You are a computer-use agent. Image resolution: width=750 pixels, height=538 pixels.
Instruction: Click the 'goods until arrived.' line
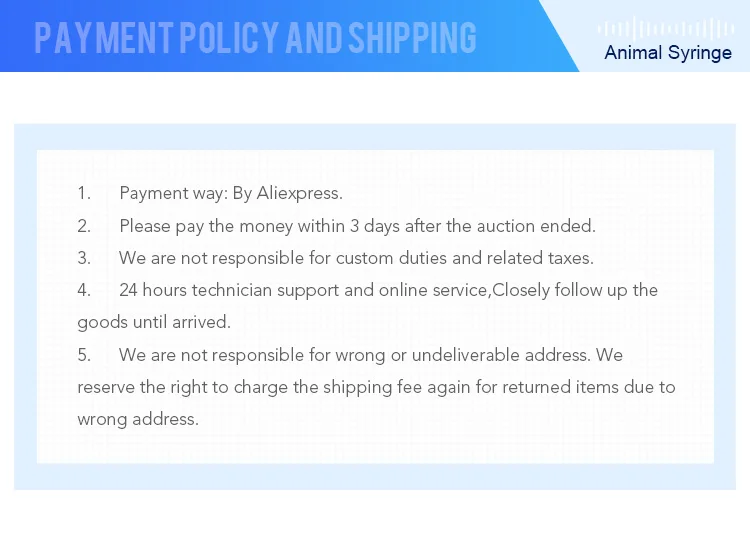pyautogui.click(x=154, y=322)
